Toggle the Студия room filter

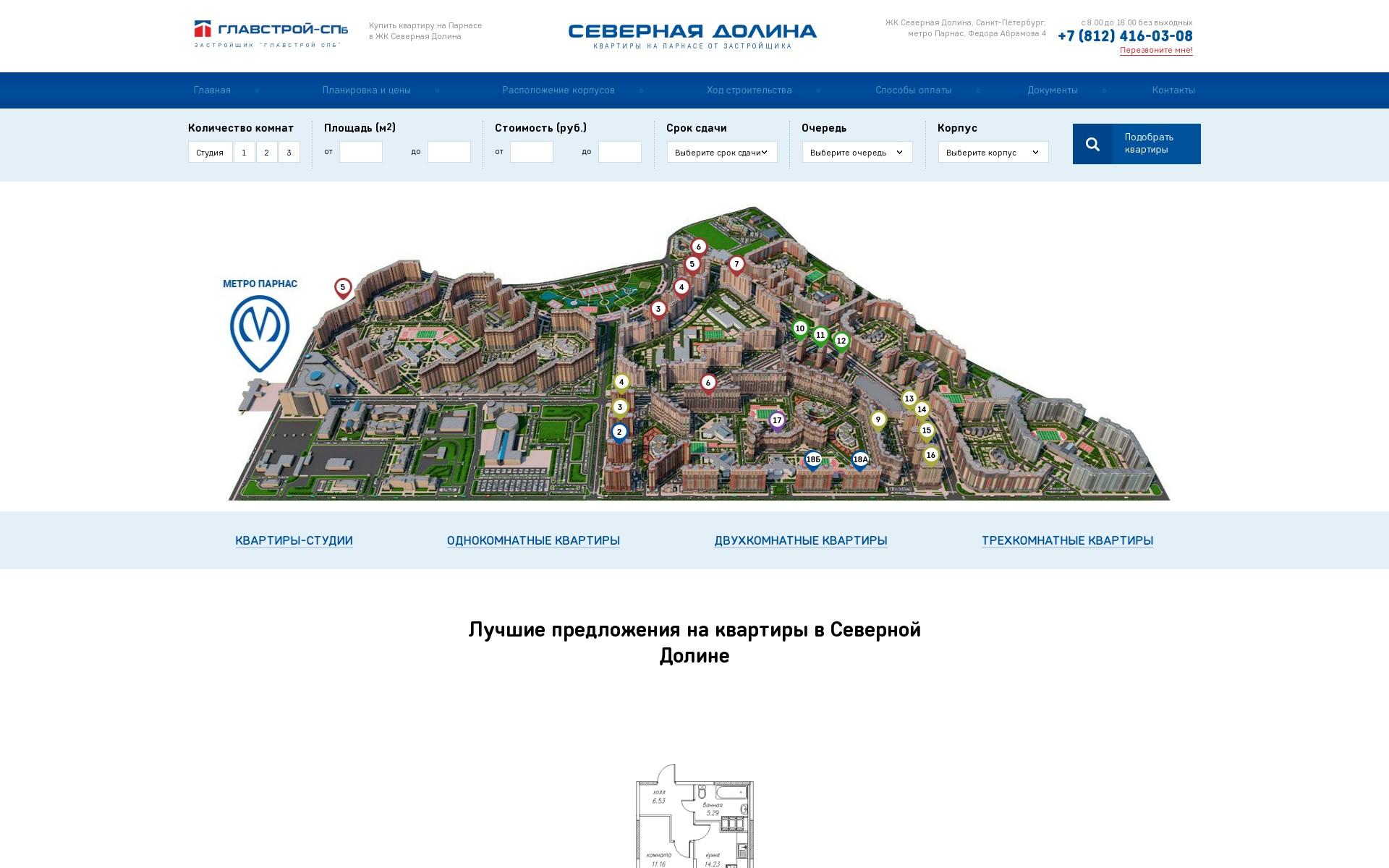pyautogui.click(x=210, y=153)
